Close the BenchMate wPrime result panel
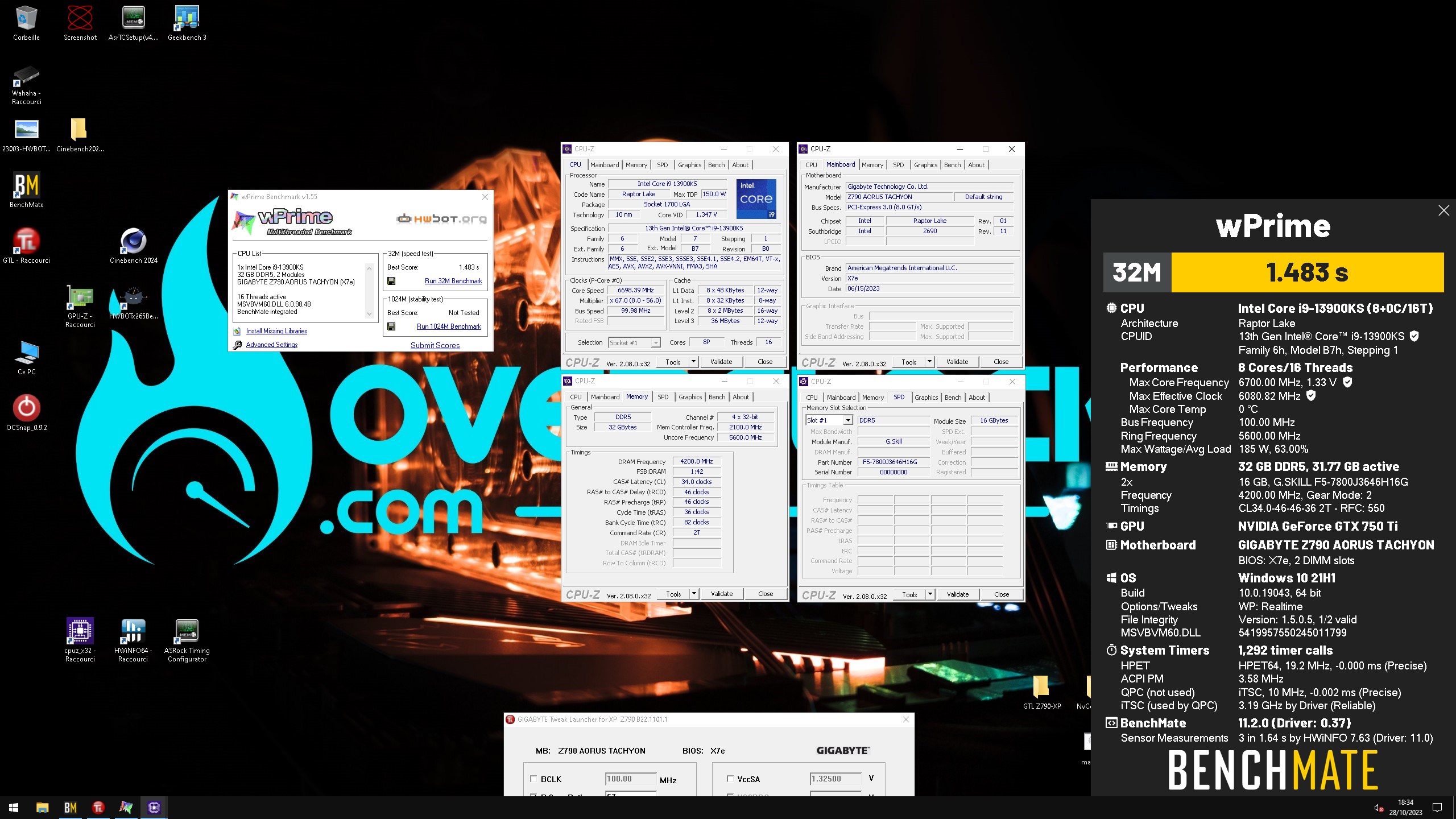The image size is (1456, 819). [x=1443, y=210]
